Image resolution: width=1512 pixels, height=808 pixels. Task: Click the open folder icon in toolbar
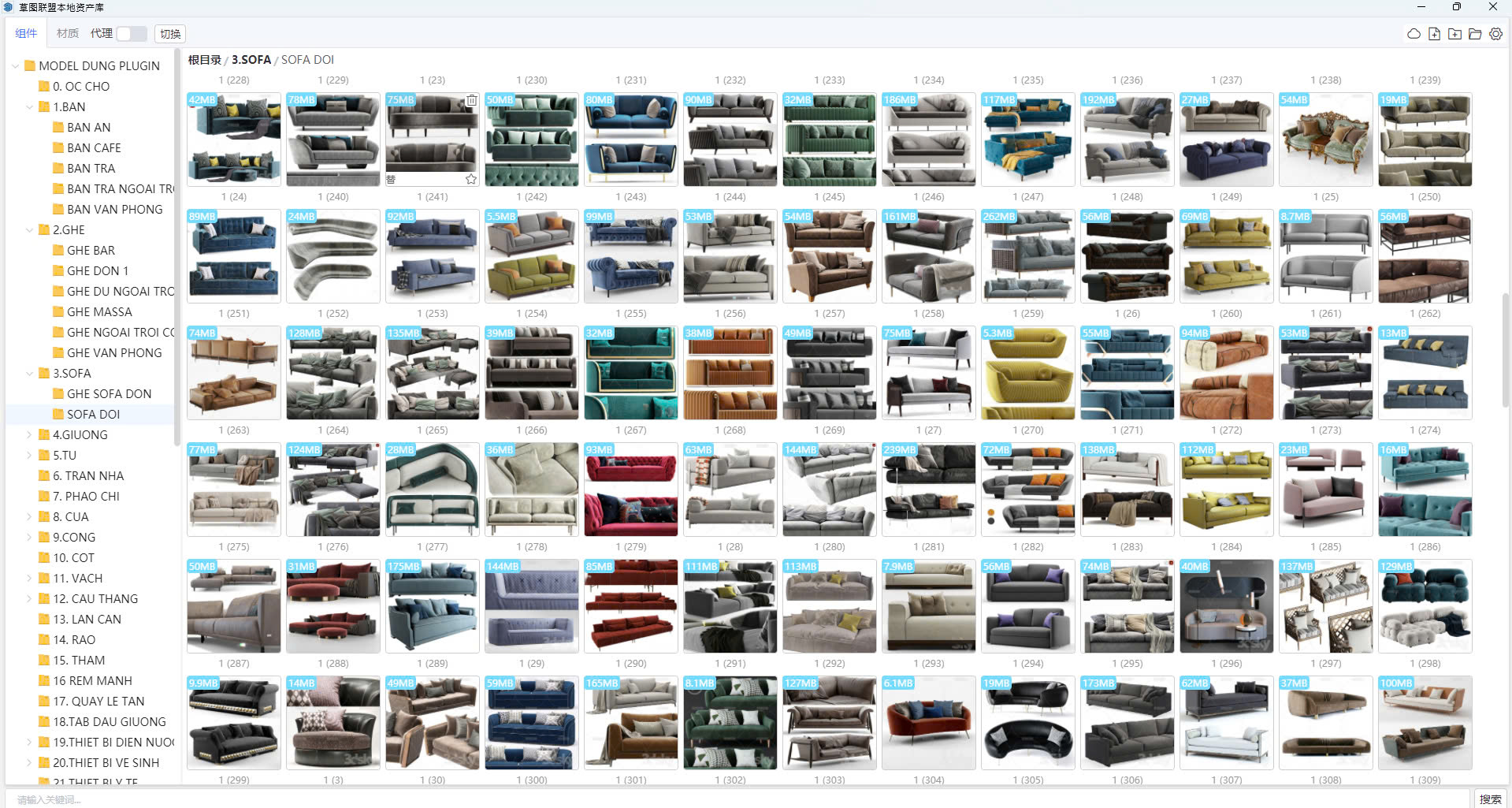(1475, 34)
